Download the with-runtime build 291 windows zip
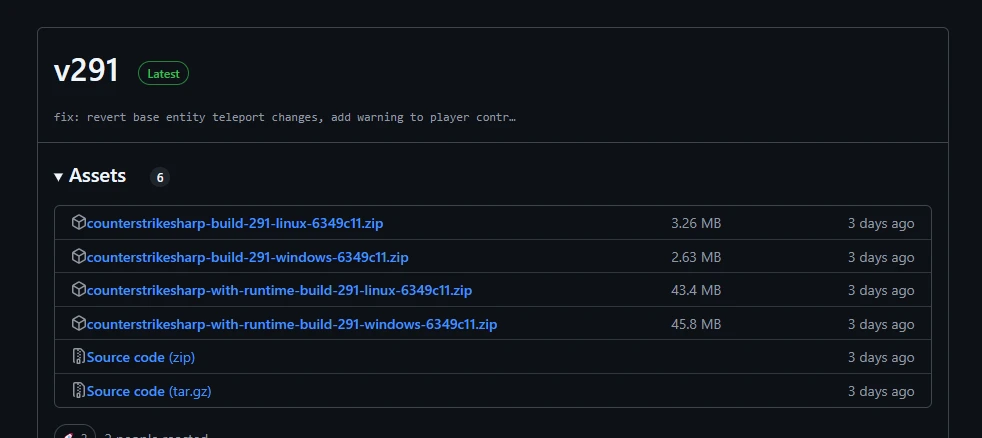 point(292,324)
